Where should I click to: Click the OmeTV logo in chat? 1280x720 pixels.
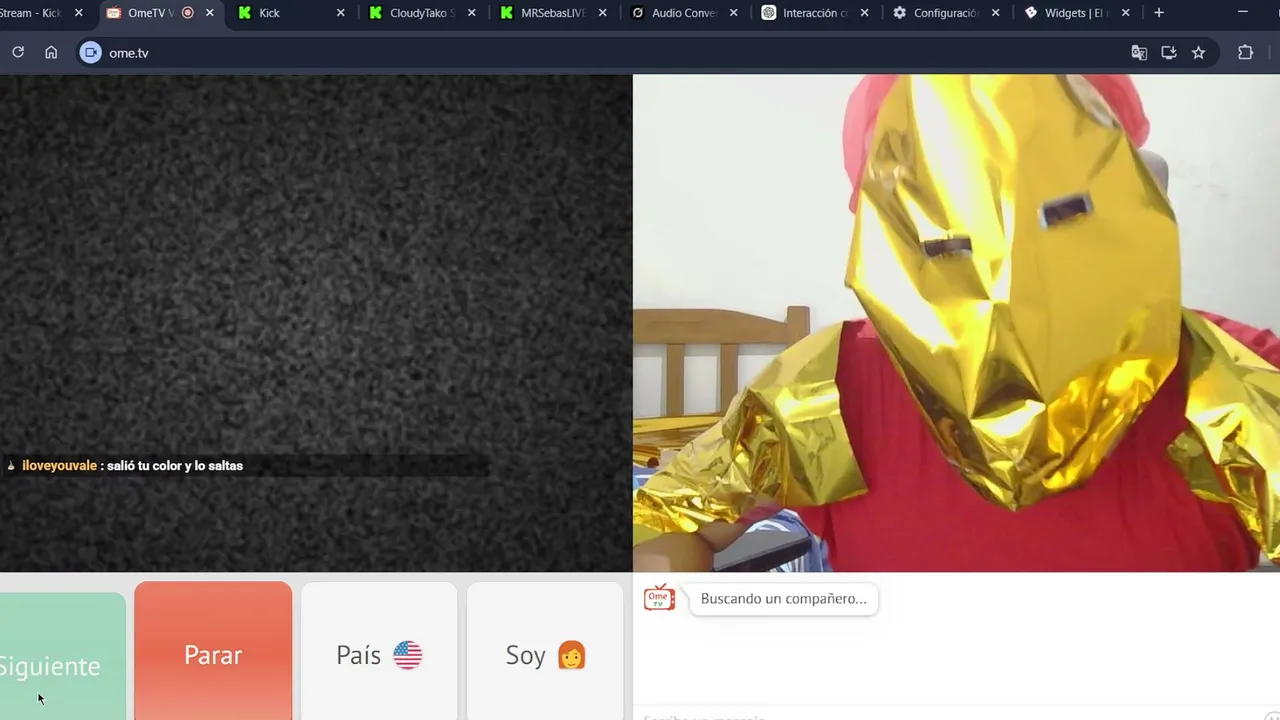tap(659, 598)
